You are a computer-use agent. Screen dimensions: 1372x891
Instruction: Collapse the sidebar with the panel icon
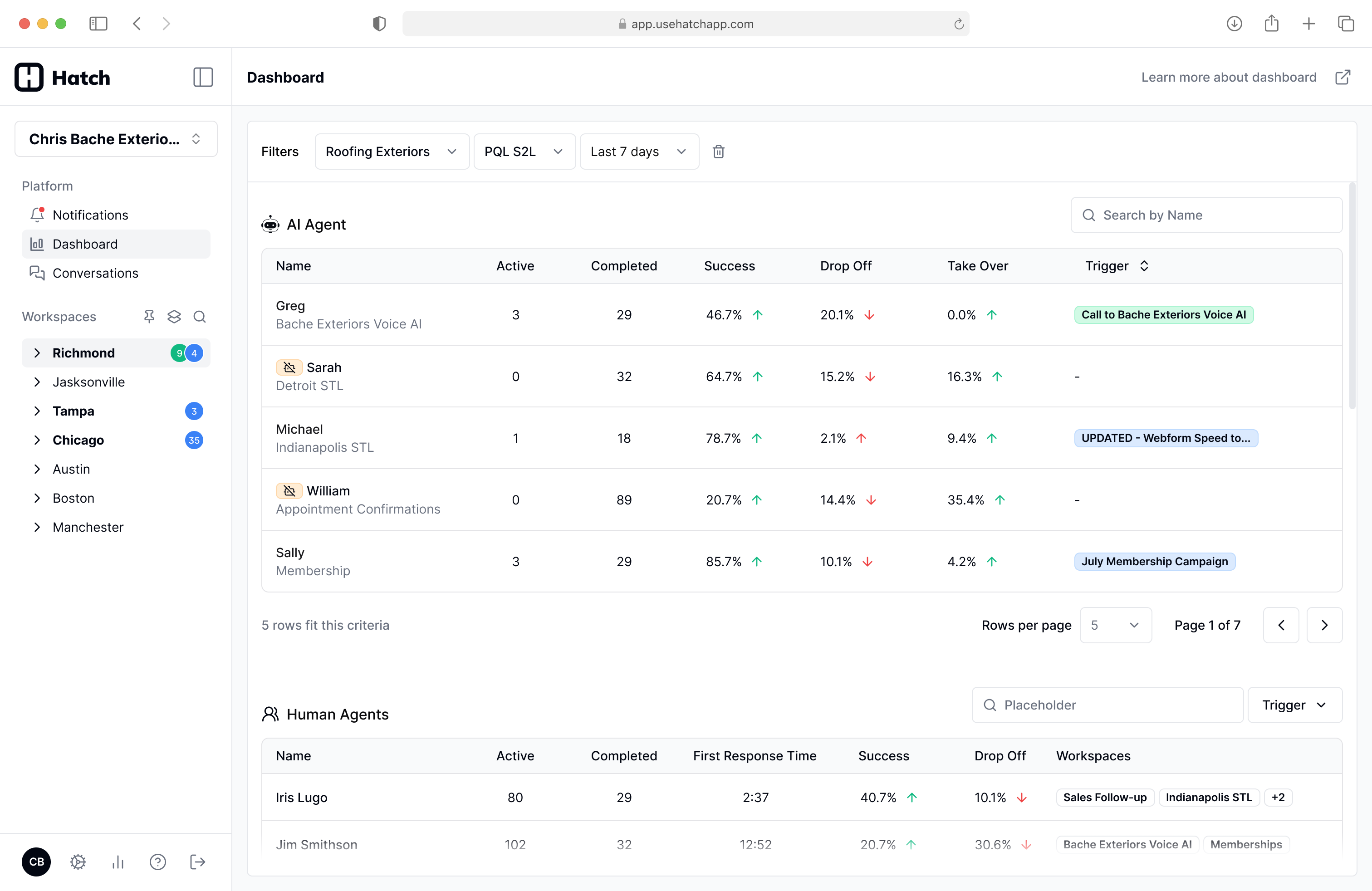203,77
